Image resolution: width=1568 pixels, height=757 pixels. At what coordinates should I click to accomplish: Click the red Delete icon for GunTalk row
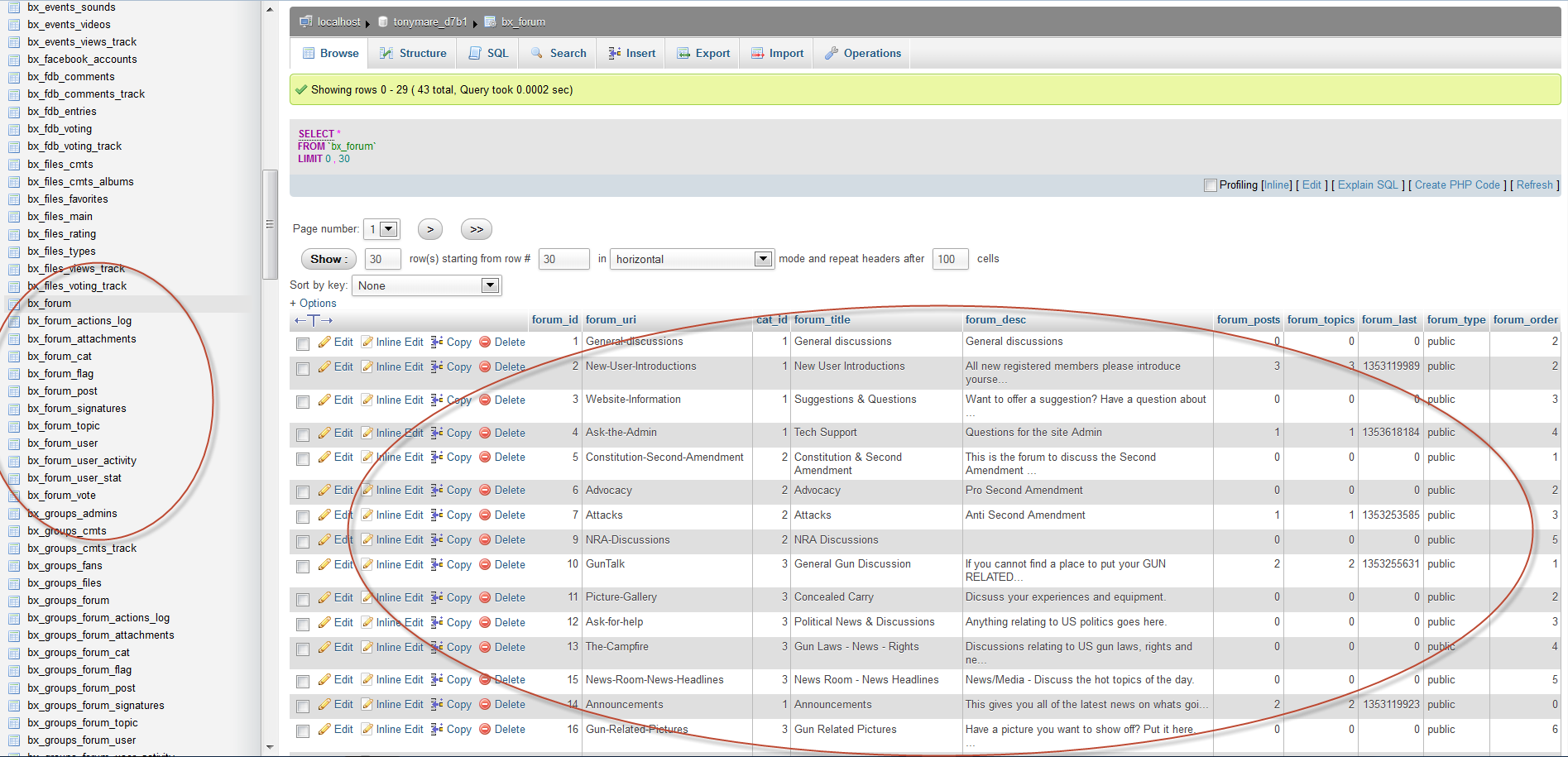pos(485,565)
